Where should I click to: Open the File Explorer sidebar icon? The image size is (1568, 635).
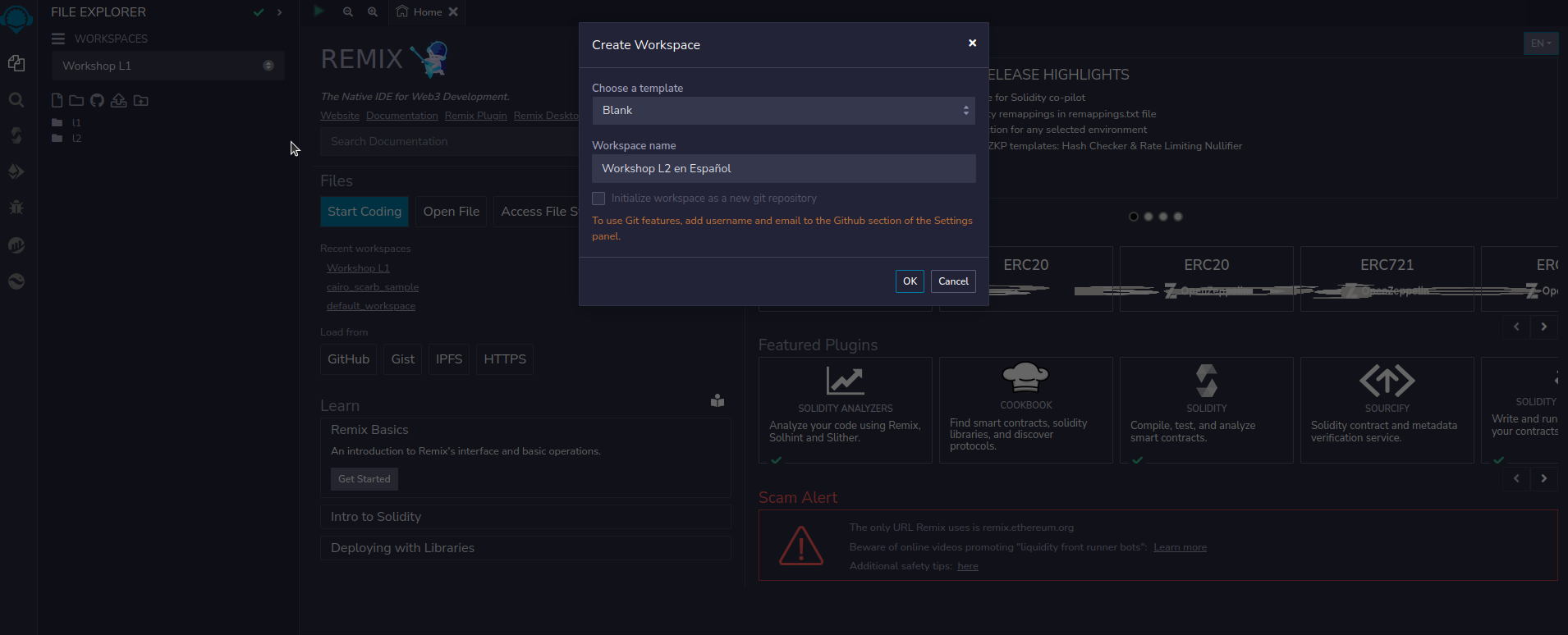(x=16, y=63)
